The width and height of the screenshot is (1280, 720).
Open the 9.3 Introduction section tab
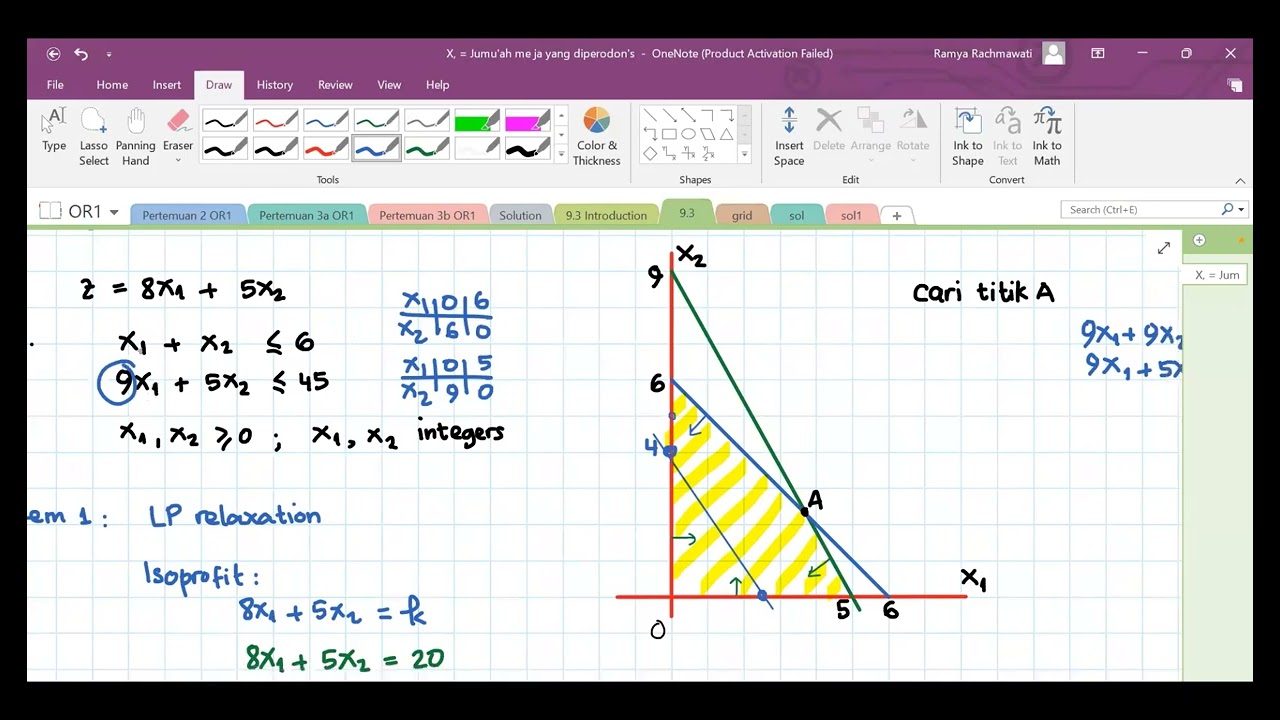606,215
